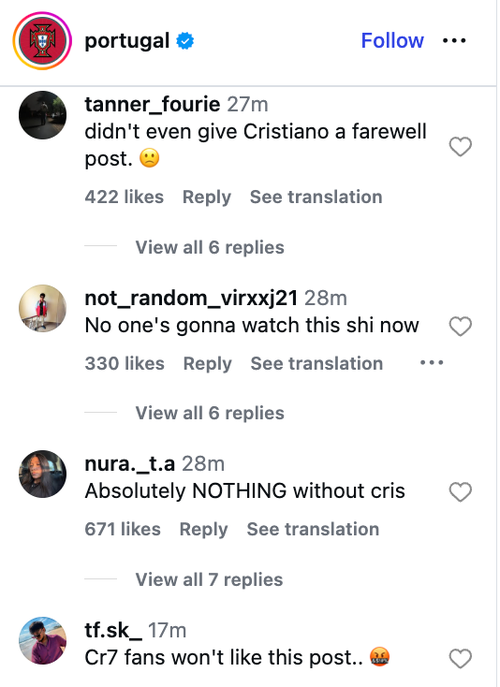Show who gave 671 likes
500x687 pixels.
point(123,529)
